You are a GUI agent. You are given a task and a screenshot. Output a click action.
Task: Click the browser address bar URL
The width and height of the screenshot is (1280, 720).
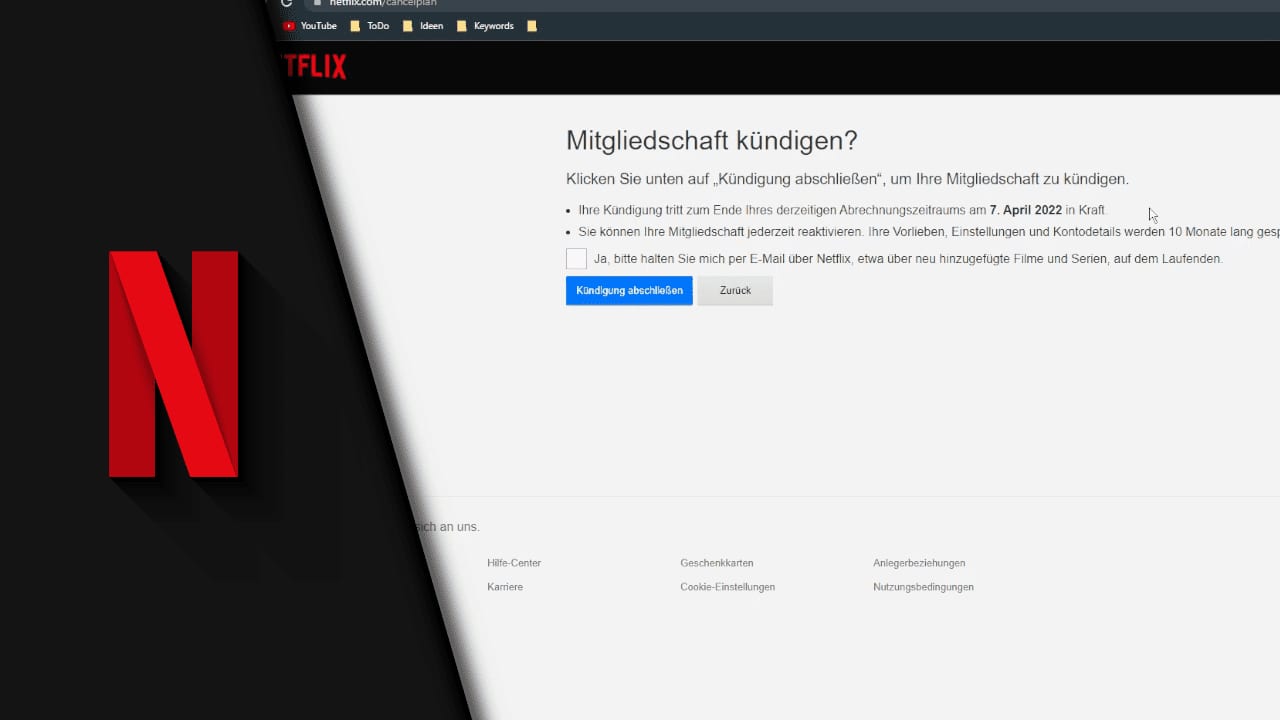[383, 3]
